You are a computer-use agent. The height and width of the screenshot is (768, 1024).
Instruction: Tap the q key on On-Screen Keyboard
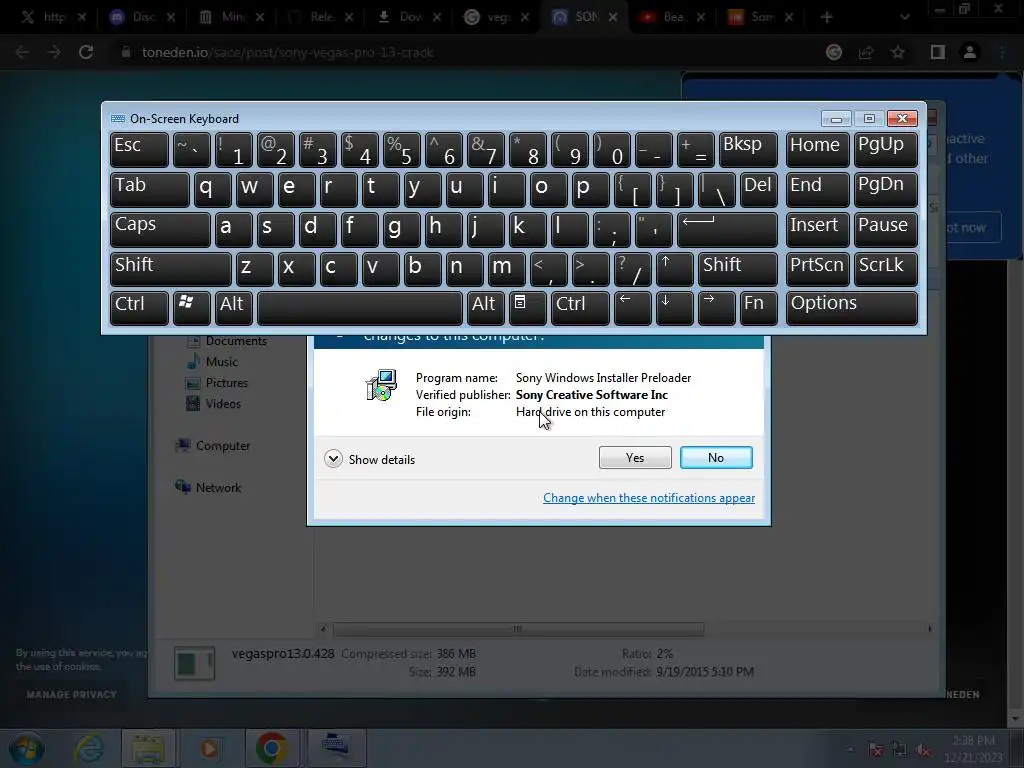coord(212,189)
